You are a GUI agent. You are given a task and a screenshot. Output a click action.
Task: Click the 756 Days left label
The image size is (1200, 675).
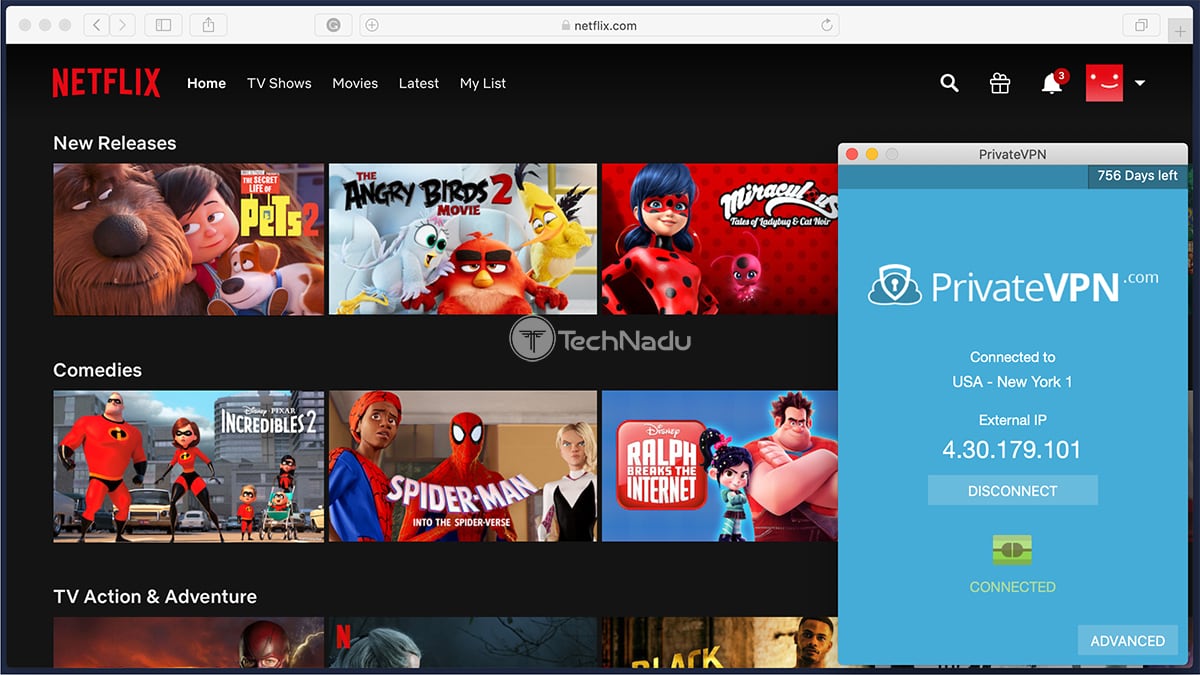click(x=1137, y=176)
